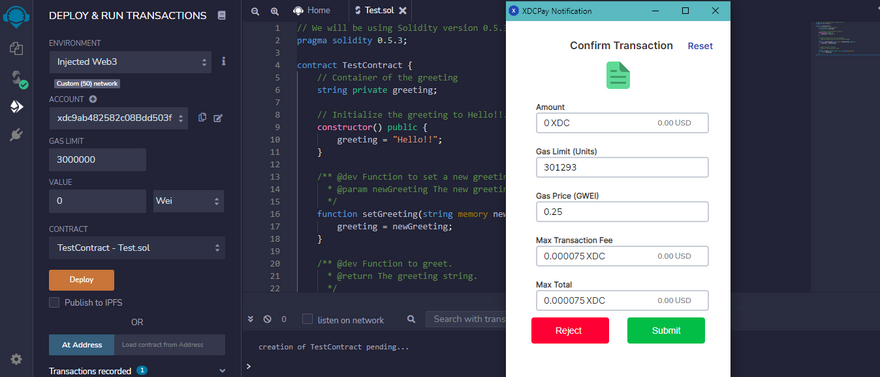Click XDCPay Amount field
880x377 pixels.
click(622, 123)
